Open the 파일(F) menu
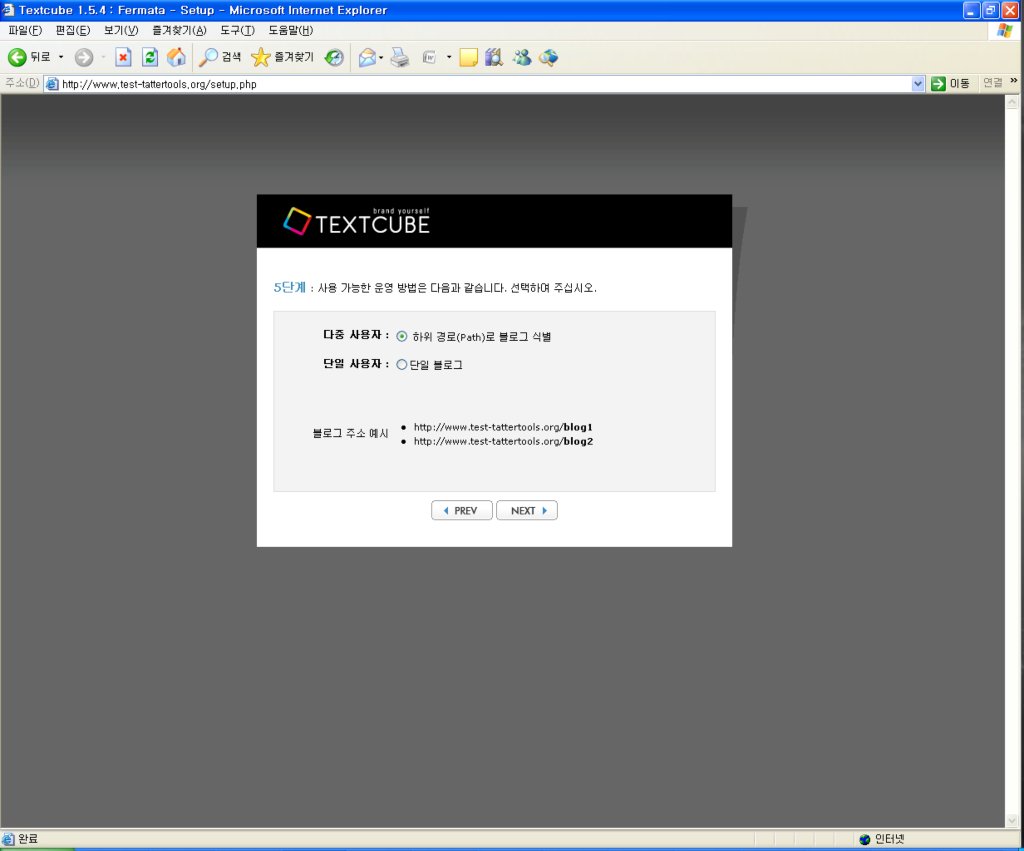The image size is (1024, 851). point(25,30)
